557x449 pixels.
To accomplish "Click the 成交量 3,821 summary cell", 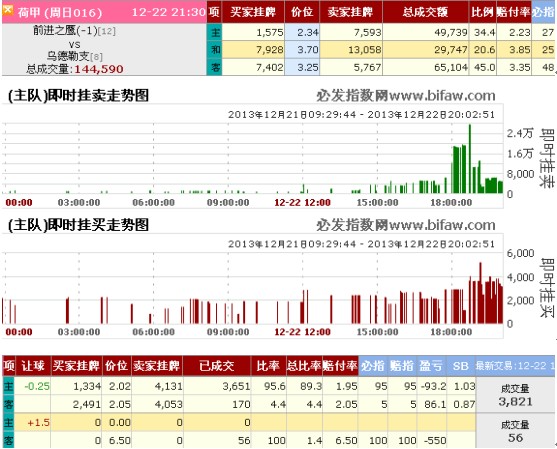I will [x=515, y=395].
